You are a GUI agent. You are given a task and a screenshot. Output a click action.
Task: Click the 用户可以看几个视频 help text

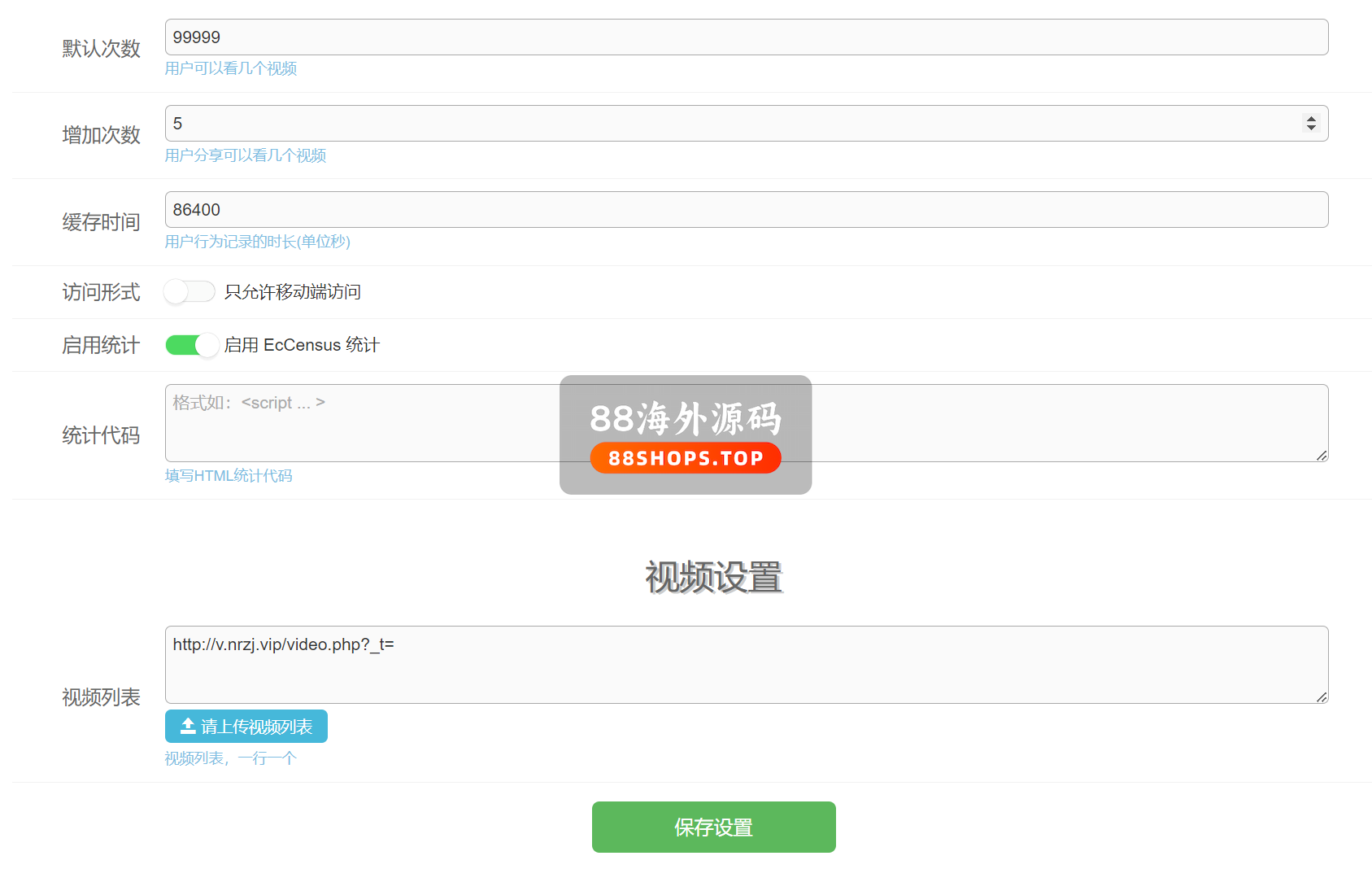pos(231,68)
